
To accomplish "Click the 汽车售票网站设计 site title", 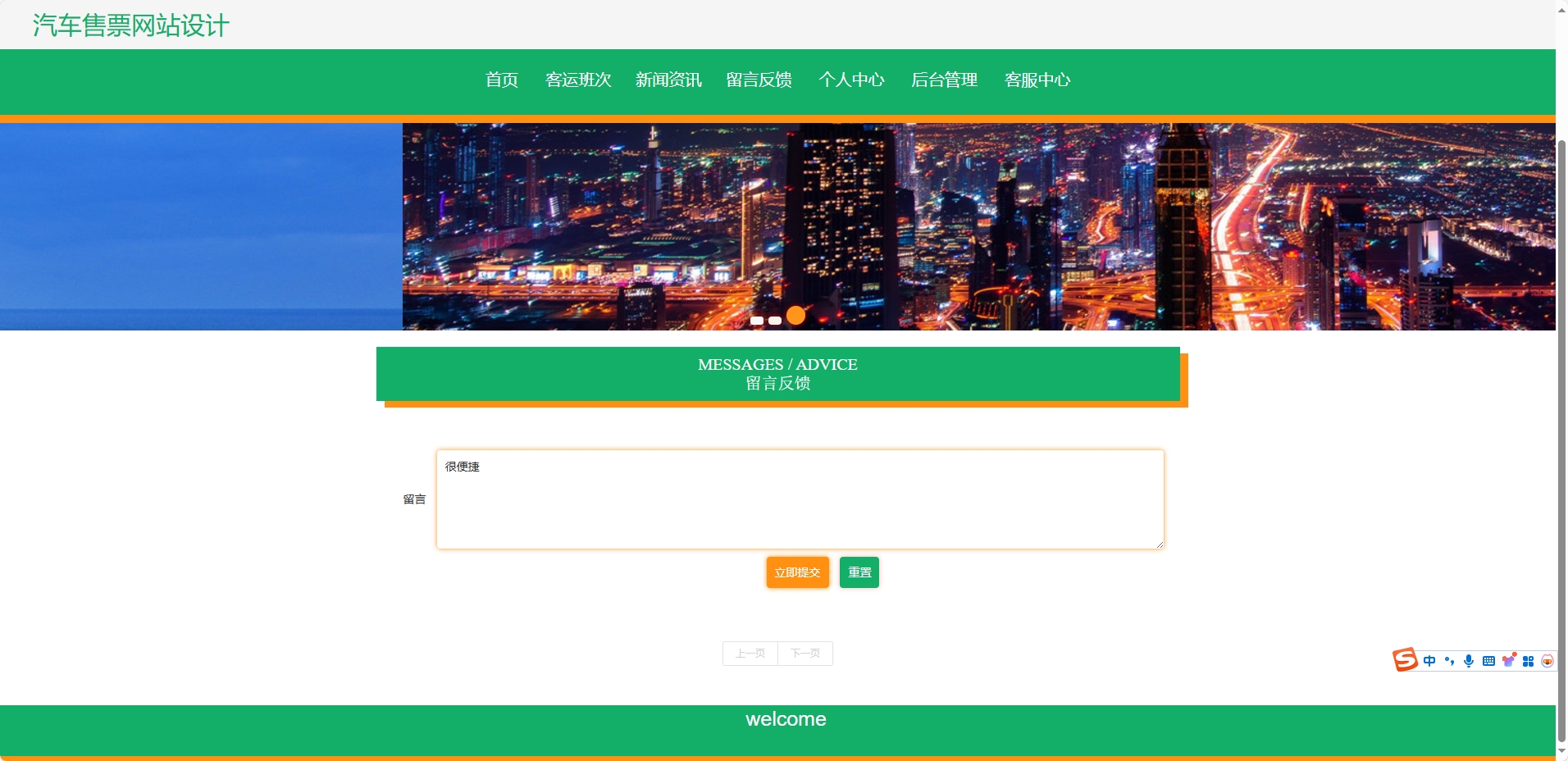I will point(129,25).
